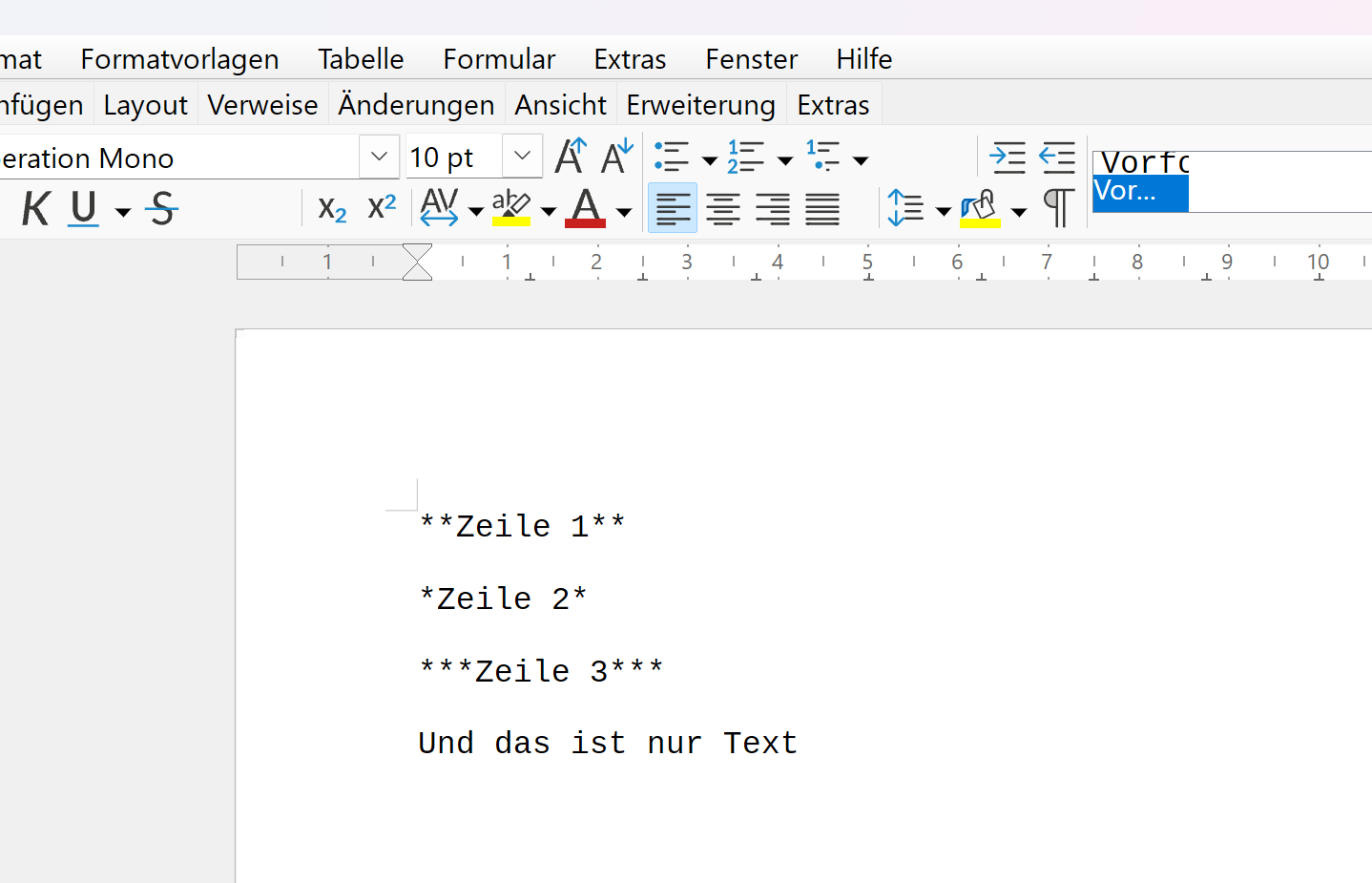This screenshot has height=883, width=1372.
Task: Toggle unordered bullet list
Action: [673, 157]
